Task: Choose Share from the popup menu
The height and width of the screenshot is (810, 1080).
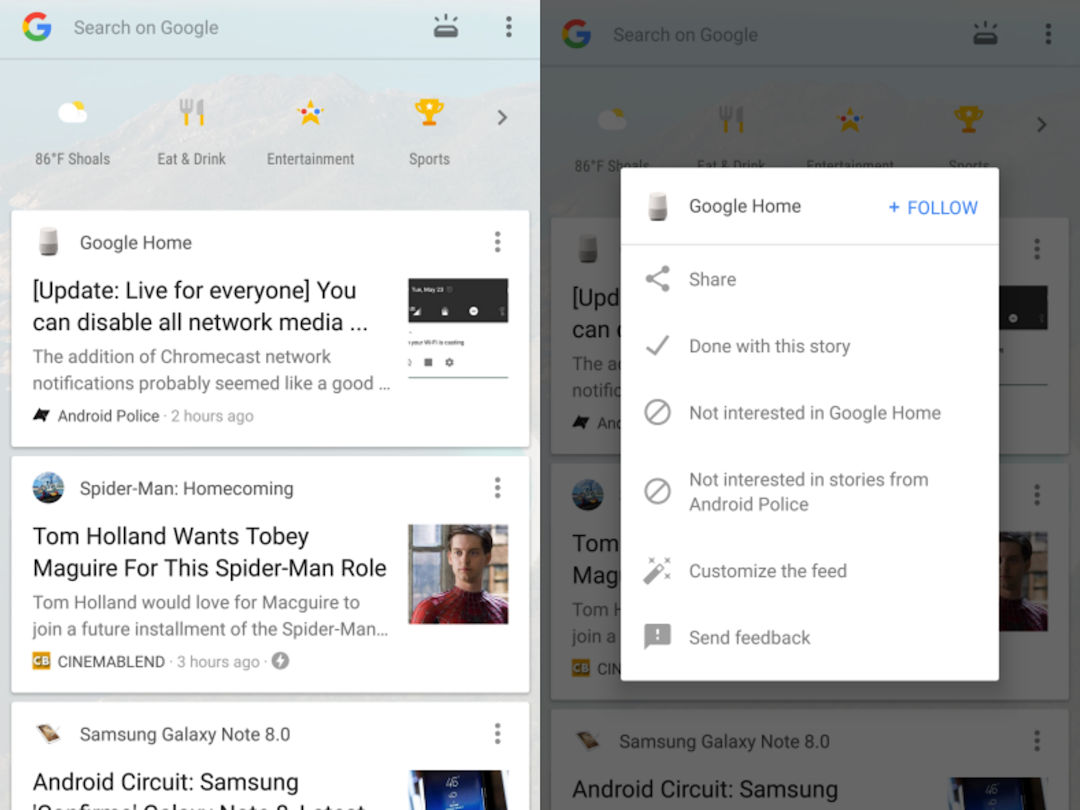Action: tap(809, 279)
